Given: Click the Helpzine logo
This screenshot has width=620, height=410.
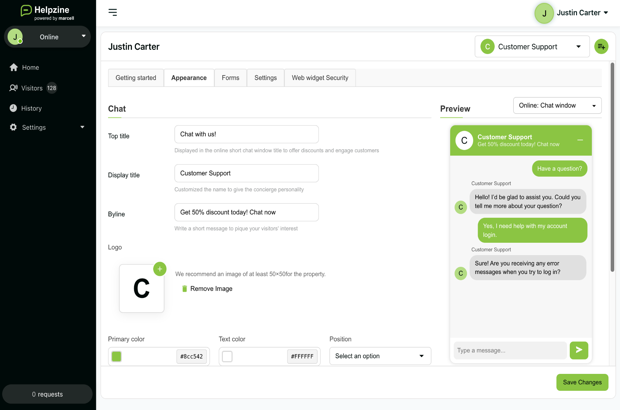Looking at the screenshot, I should coord(48,12).
